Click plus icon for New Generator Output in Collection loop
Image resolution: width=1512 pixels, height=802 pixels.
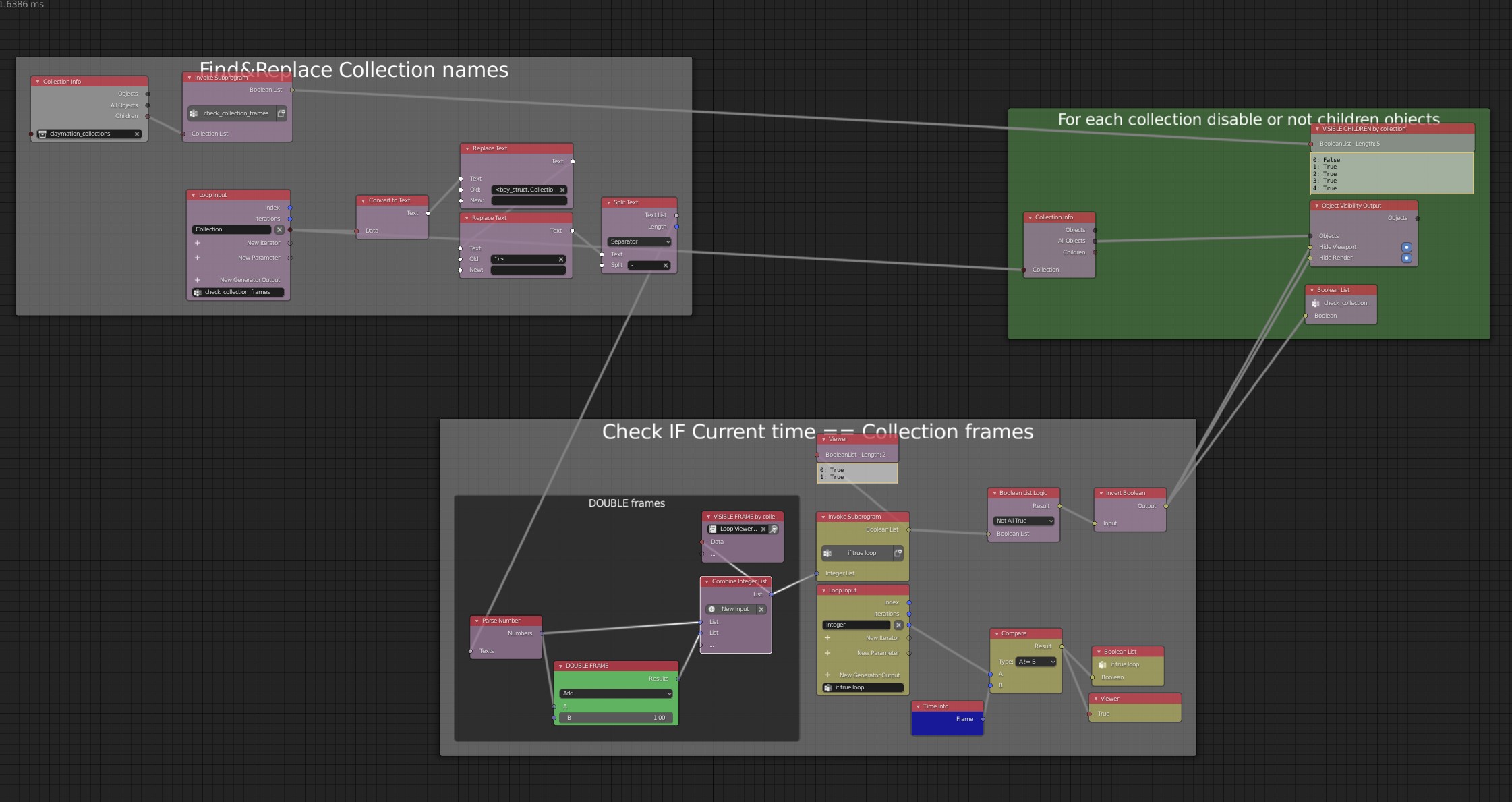click(198, 280)
